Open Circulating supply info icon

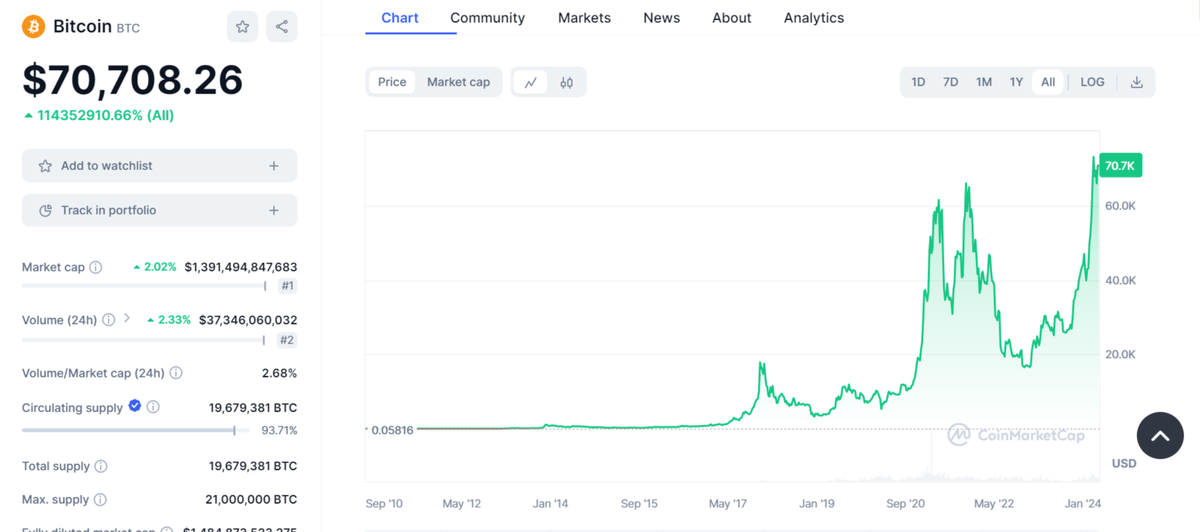tap(153, 407)
